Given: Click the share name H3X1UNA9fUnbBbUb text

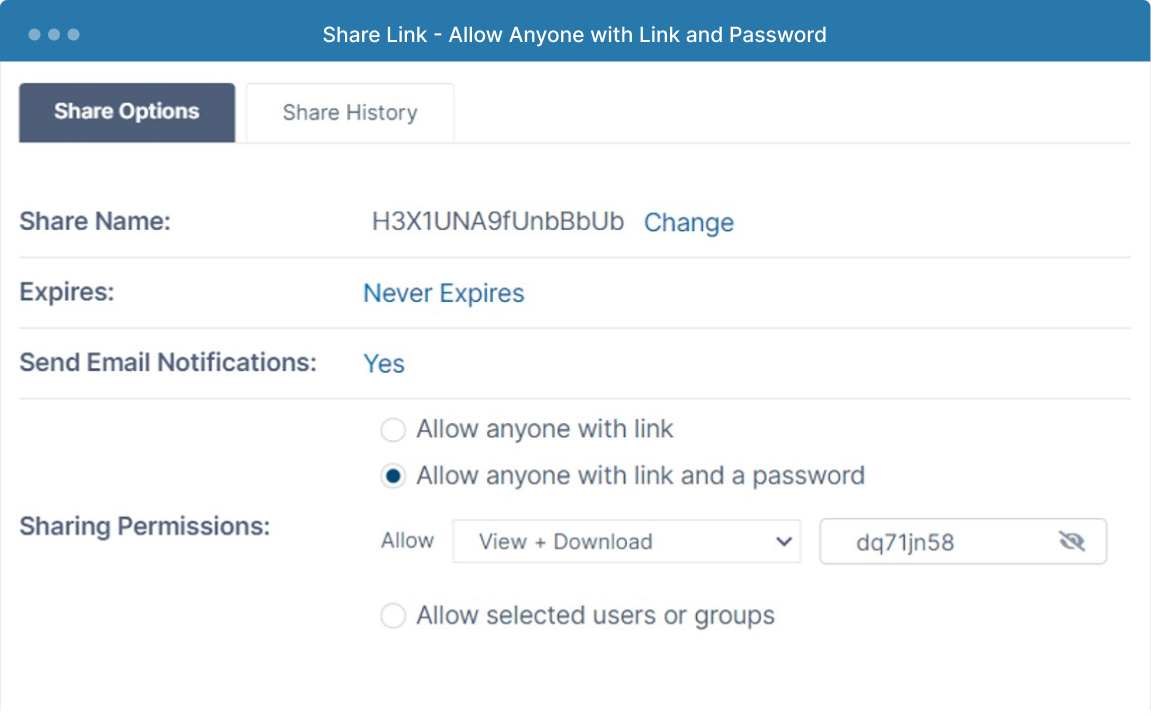Looking at the screenshot, I should point(498,221).
